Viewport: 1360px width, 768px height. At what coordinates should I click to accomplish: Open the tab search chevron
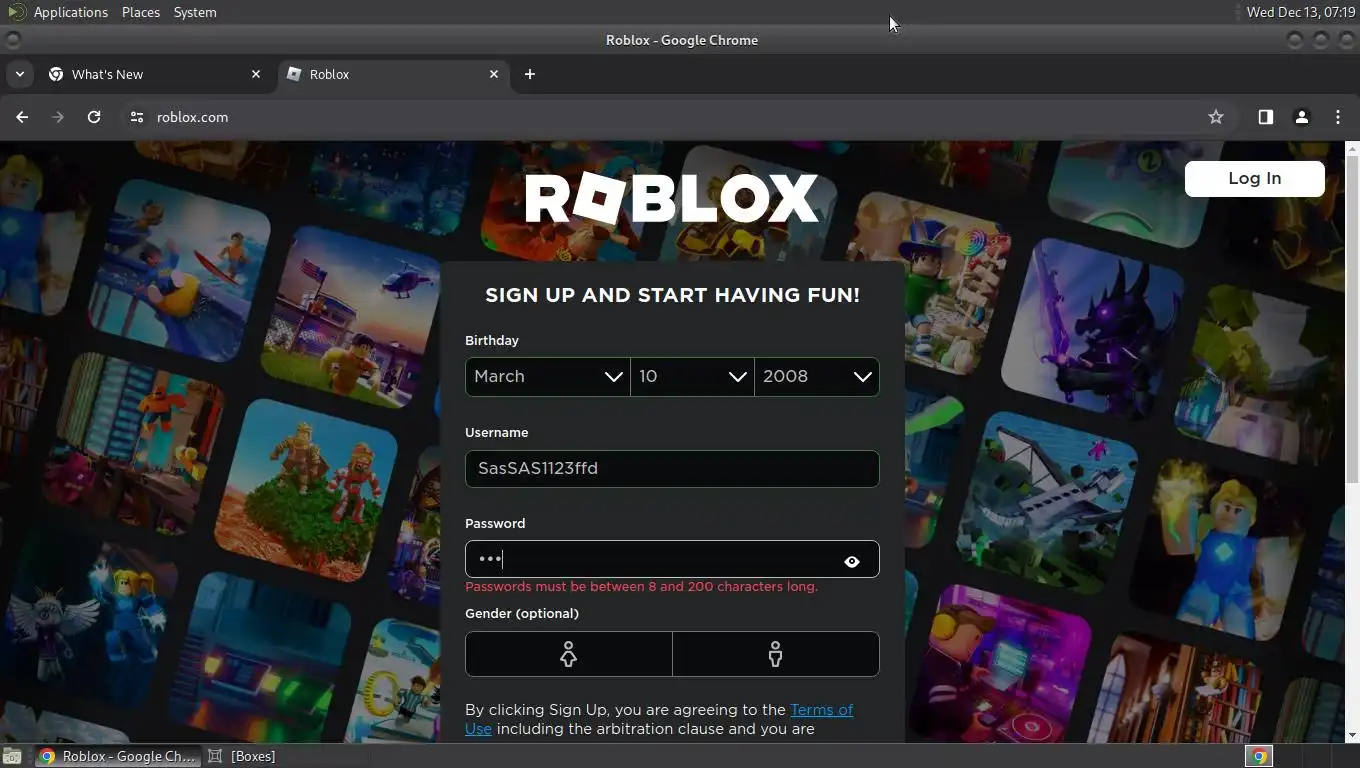(x=19, y=74)
